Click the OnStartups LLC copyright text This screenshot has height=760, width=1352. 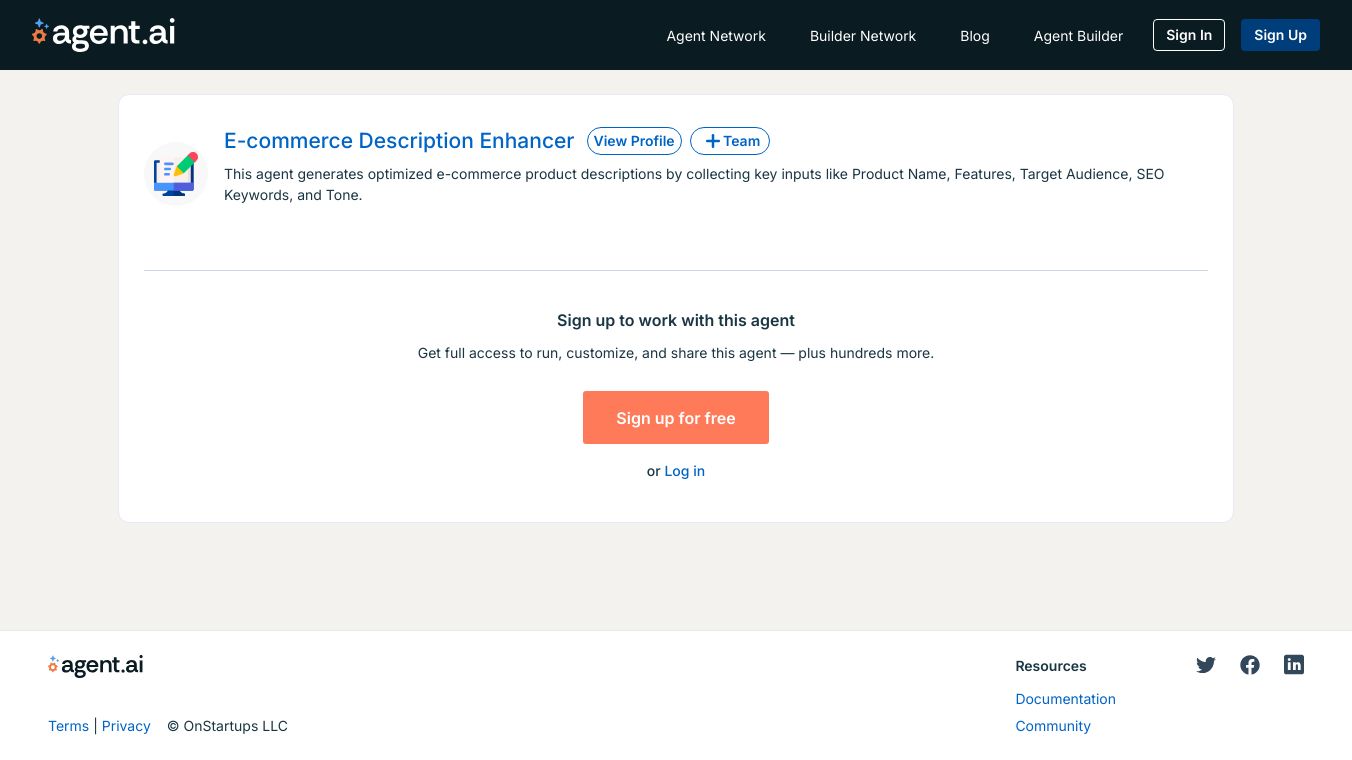pyautogui.click(x=227, y=726)
